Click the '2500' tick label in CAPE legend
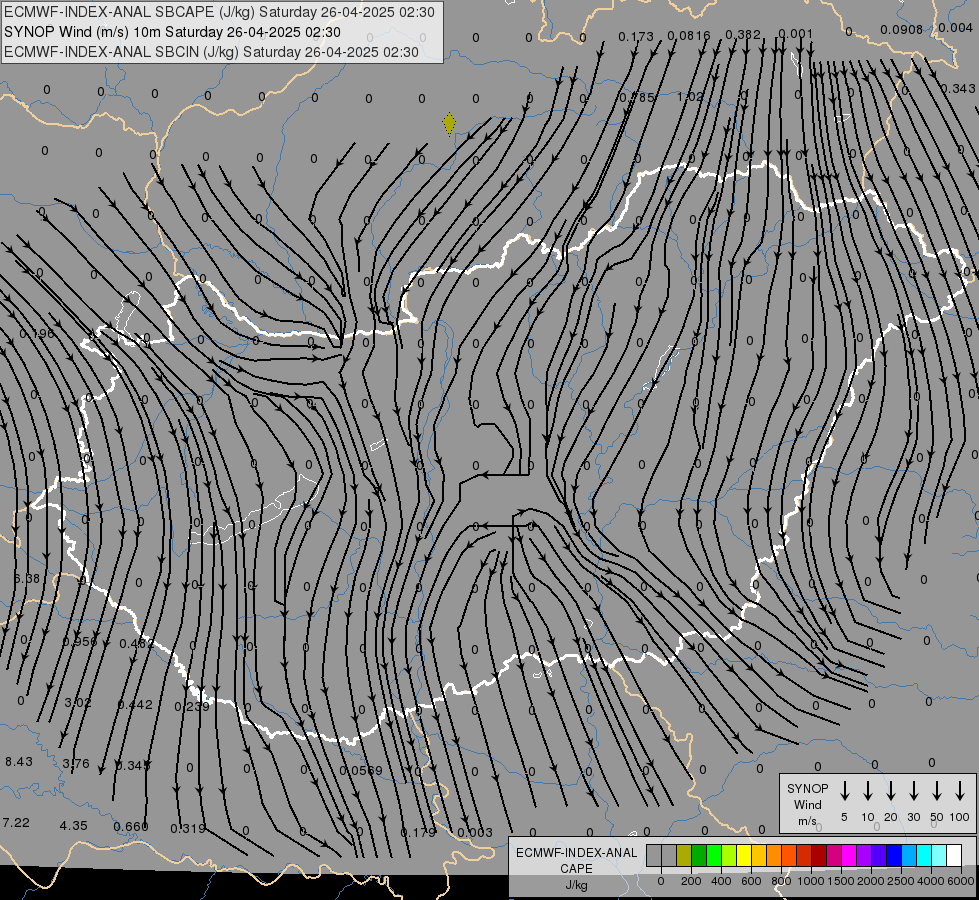The width and height of the screenshot is (979, 900). pos(901,881)
